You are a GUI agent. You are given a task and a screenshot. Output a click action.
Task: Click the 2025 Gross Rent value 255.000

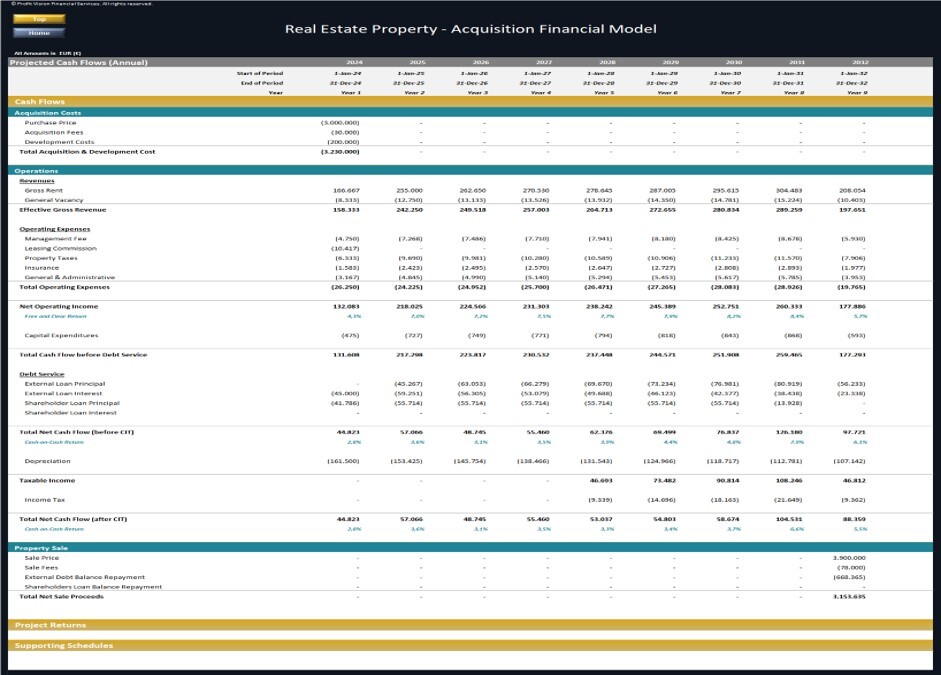[x=409, y=191]
